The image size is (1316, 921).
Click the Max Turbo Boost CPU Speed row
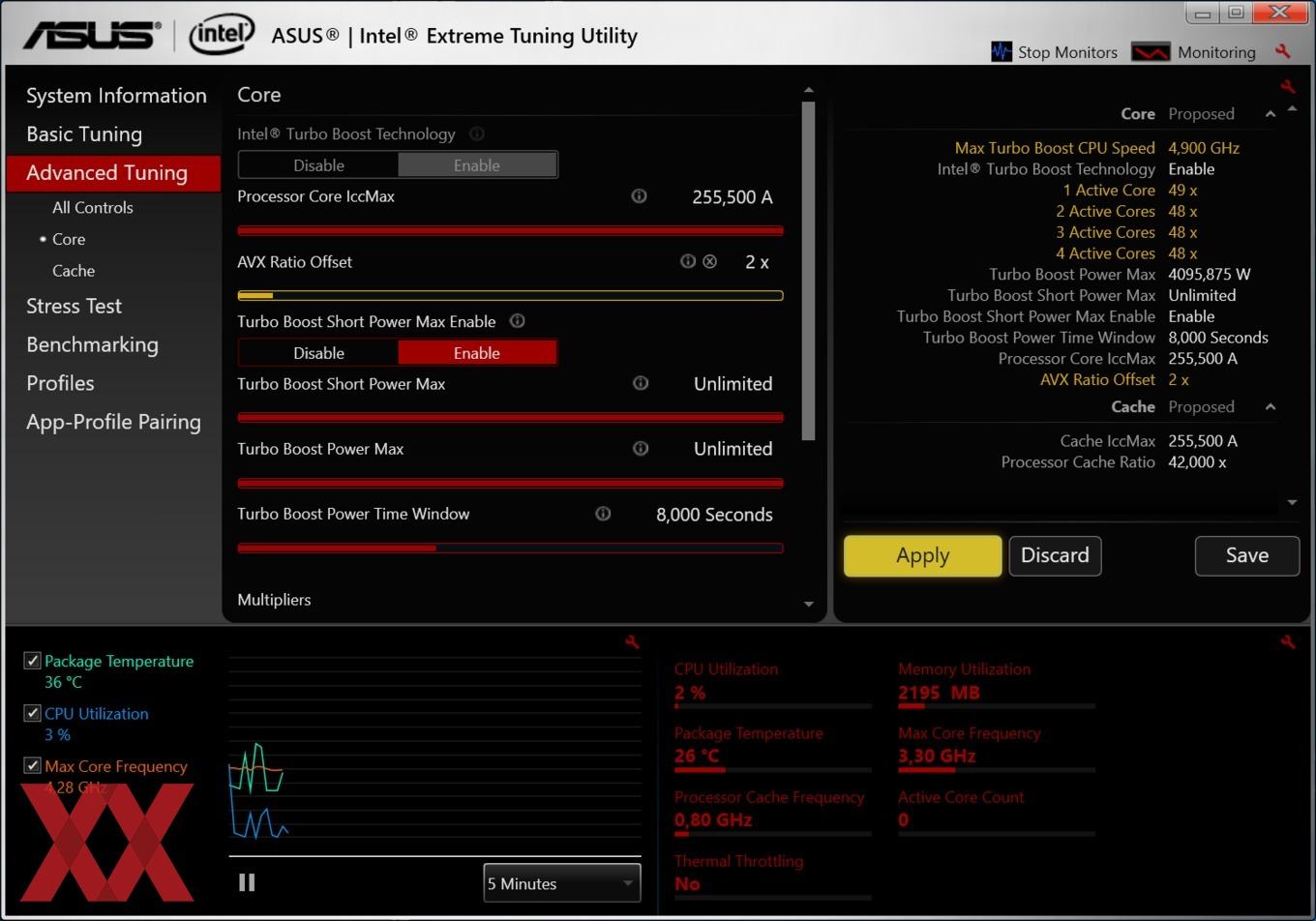click(x=1097, y=148)
